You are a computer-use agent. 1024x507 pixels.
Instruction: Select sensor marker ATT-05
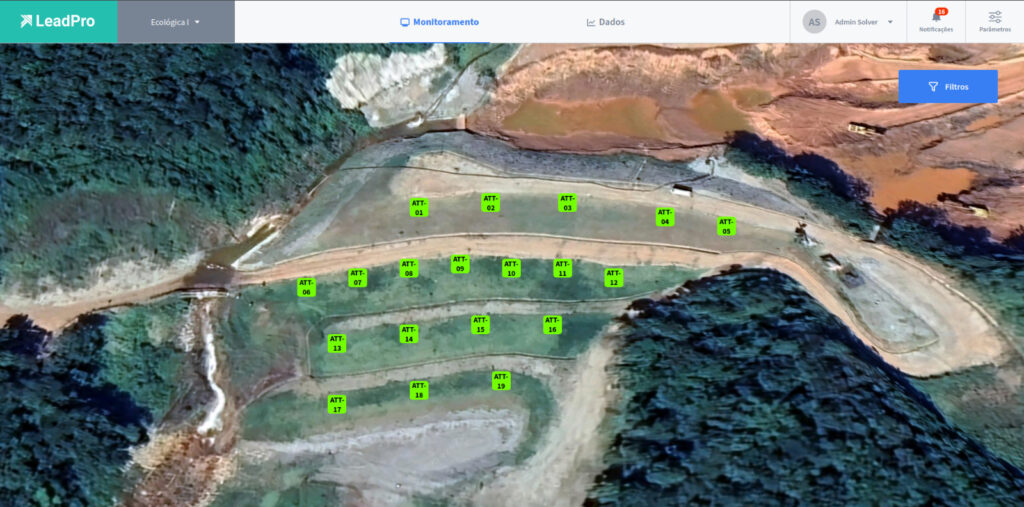[x=726, y=226]
